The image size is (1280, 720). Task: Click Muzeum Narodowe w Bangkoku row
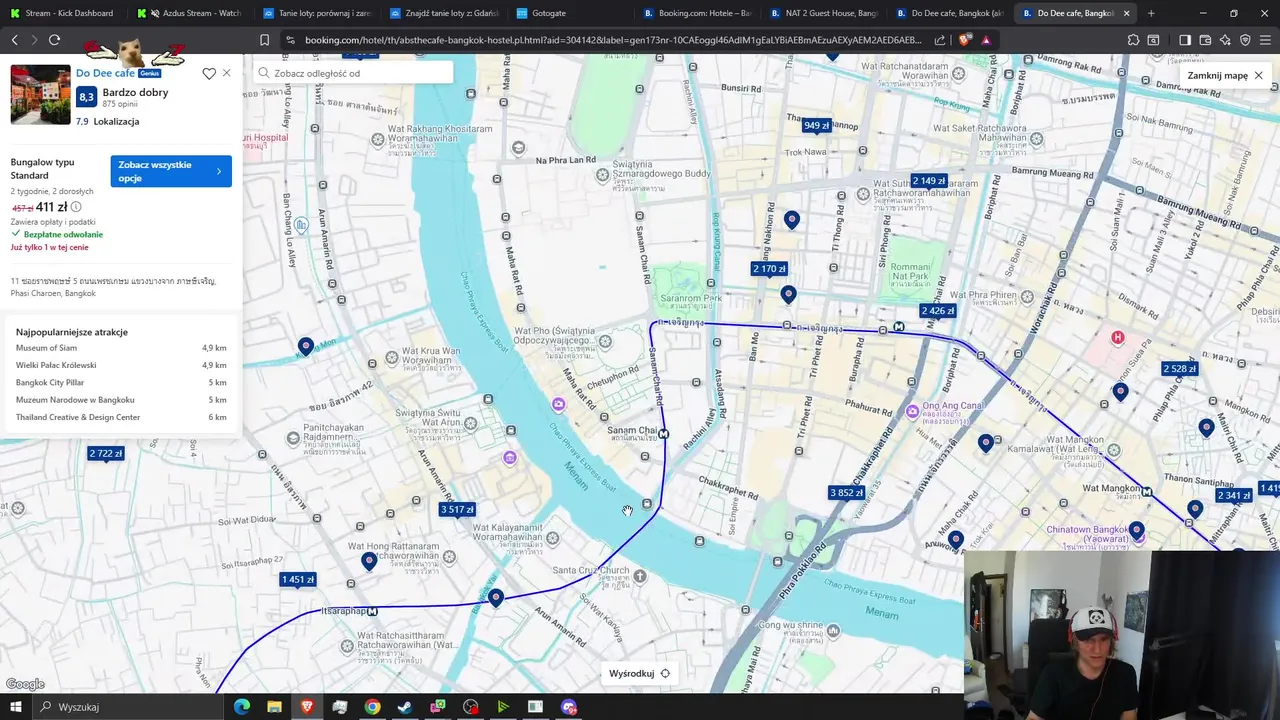point(121,400)
